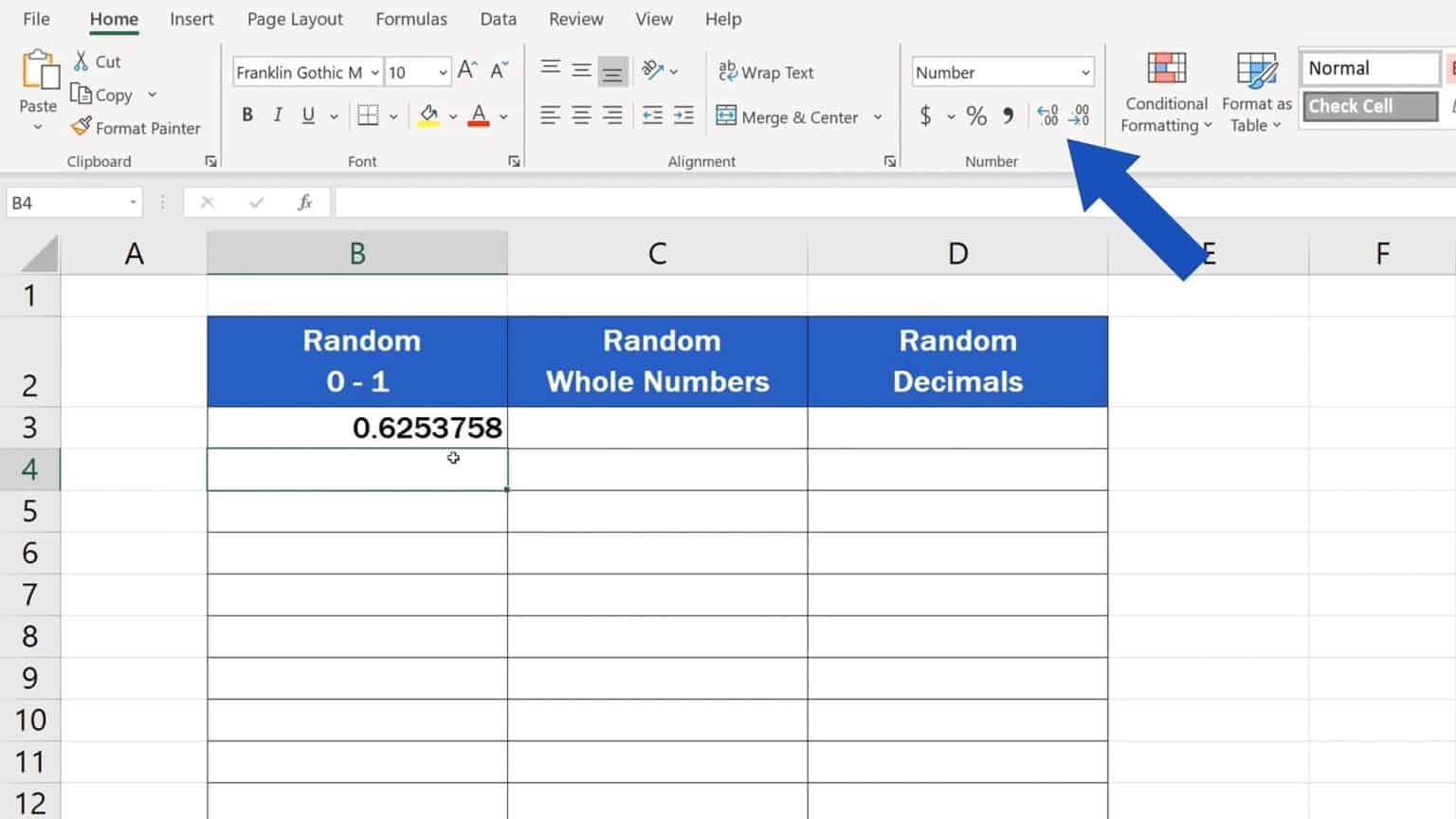Open the Number format dropdown
The image size is (1456, 819).
[x=1087, y=72]
